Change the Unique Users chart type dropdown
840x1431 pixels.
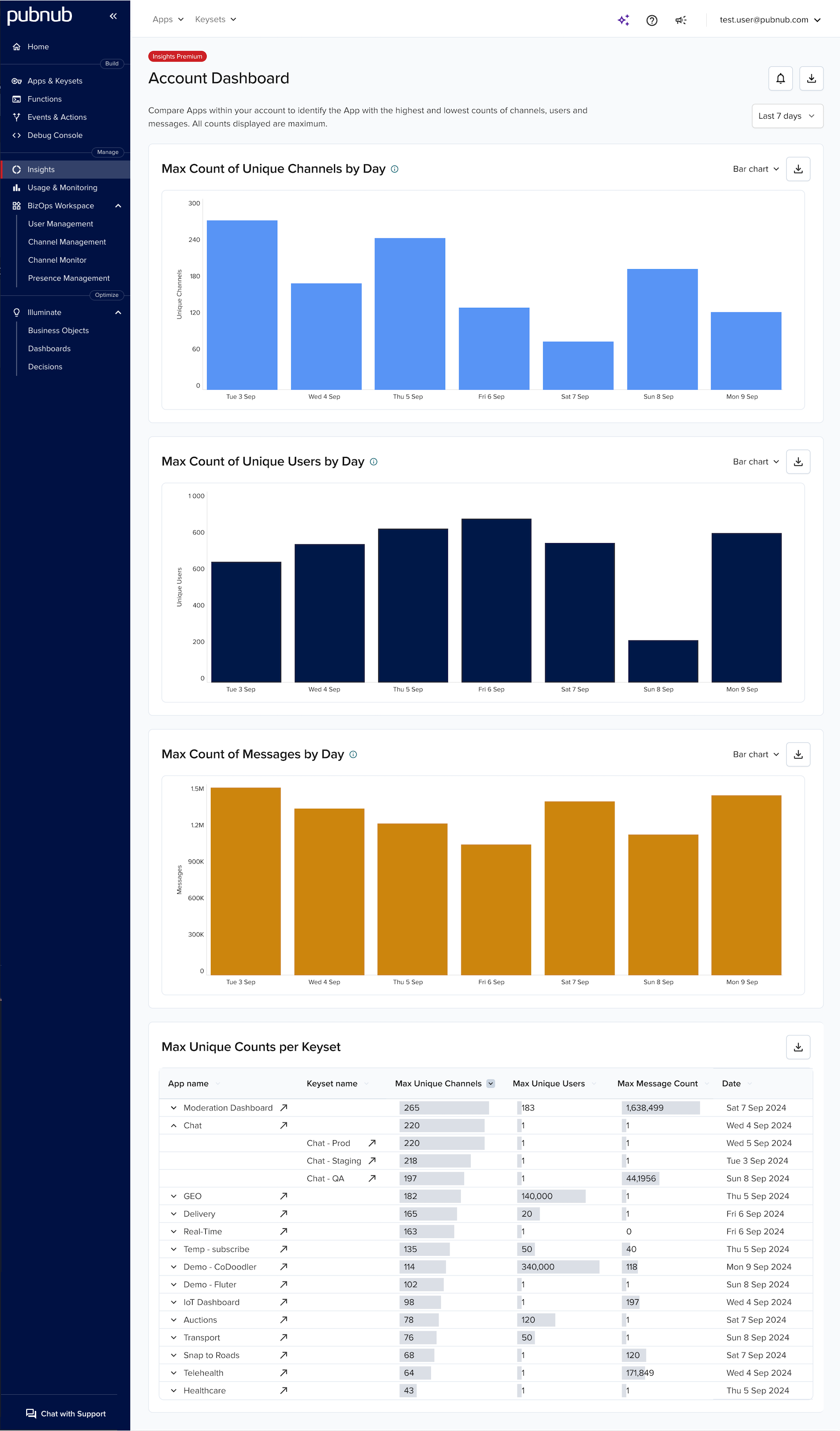pos(755,462)
